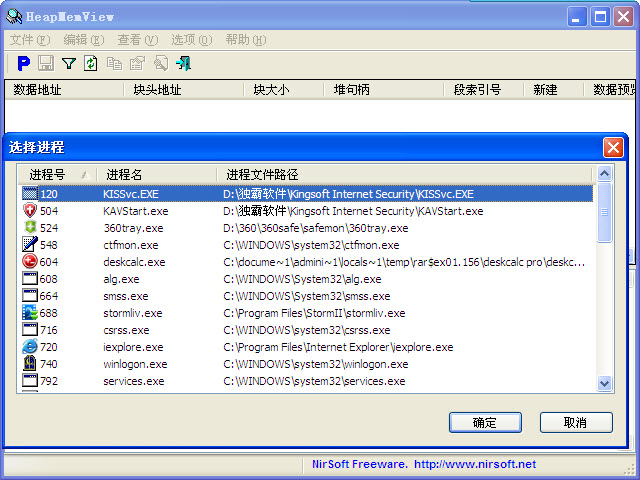Open the 文件(F) menu
This screenshot has height=480, width=640.
point(29,40)
